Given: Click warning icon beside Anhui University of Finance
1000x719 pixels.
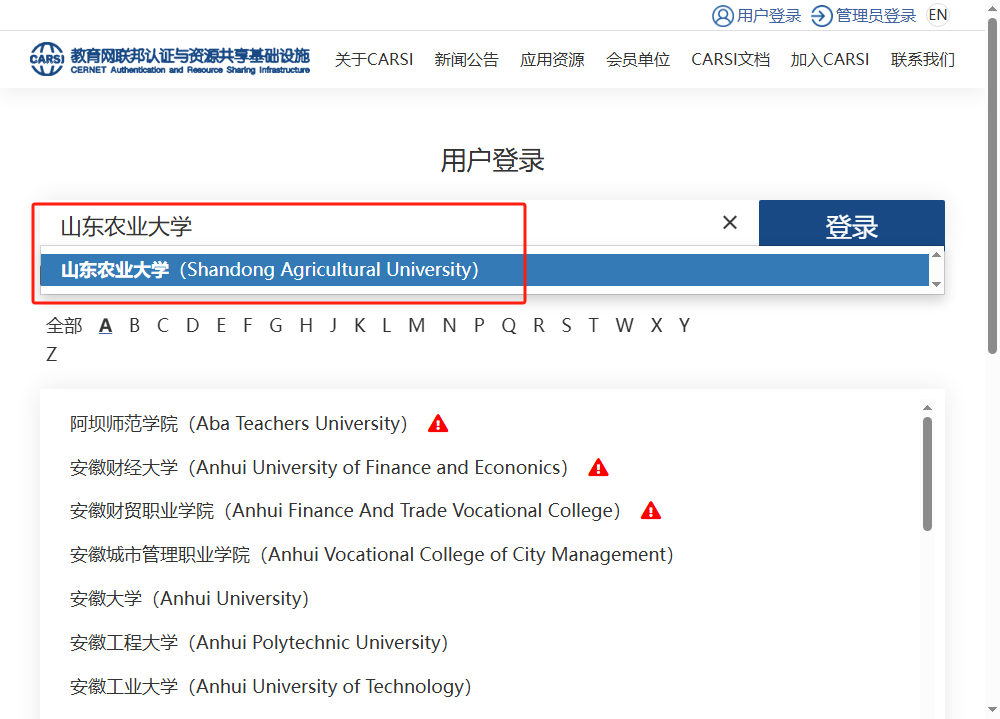Looking at the screenshot, I should [x=598, y=468].
